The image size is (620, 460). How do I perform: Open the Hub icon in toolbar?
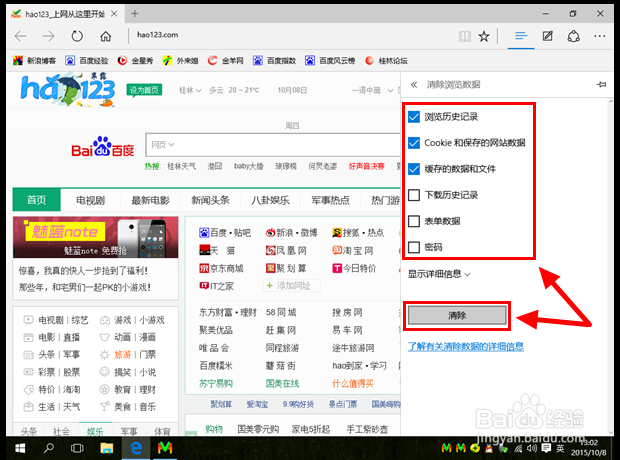pyautogui.click(x=521, y=36)
